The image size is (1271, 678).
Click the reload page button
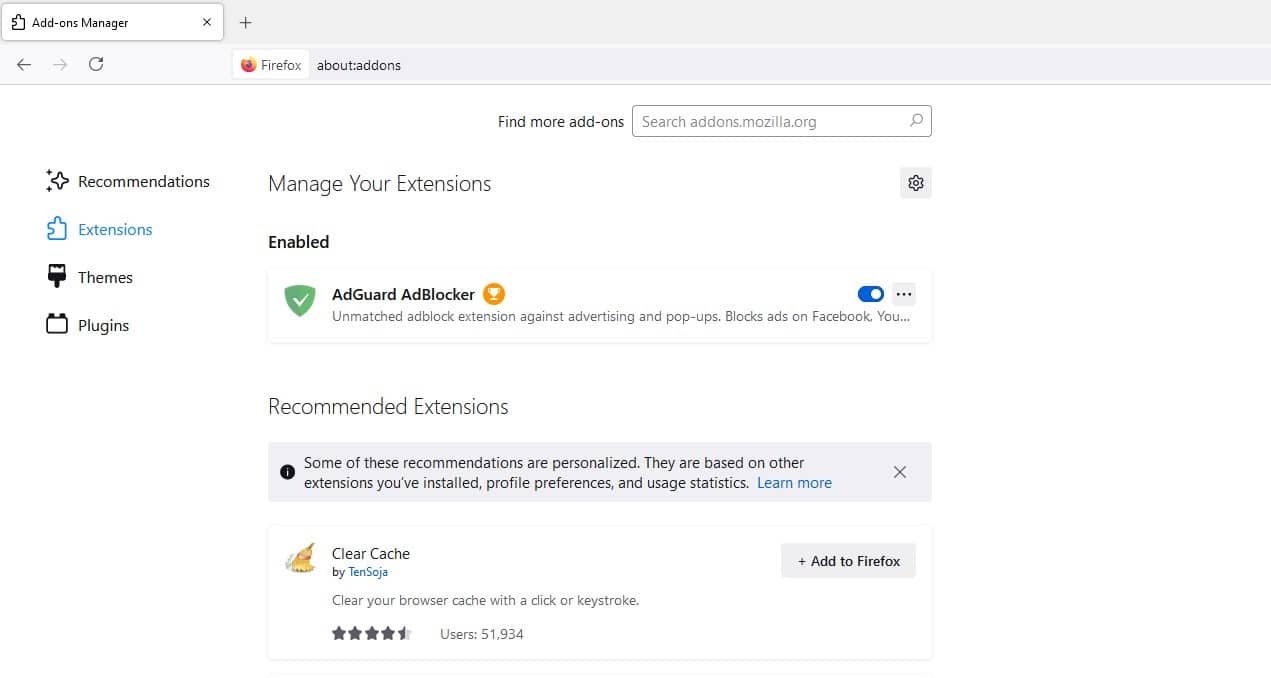96,64
